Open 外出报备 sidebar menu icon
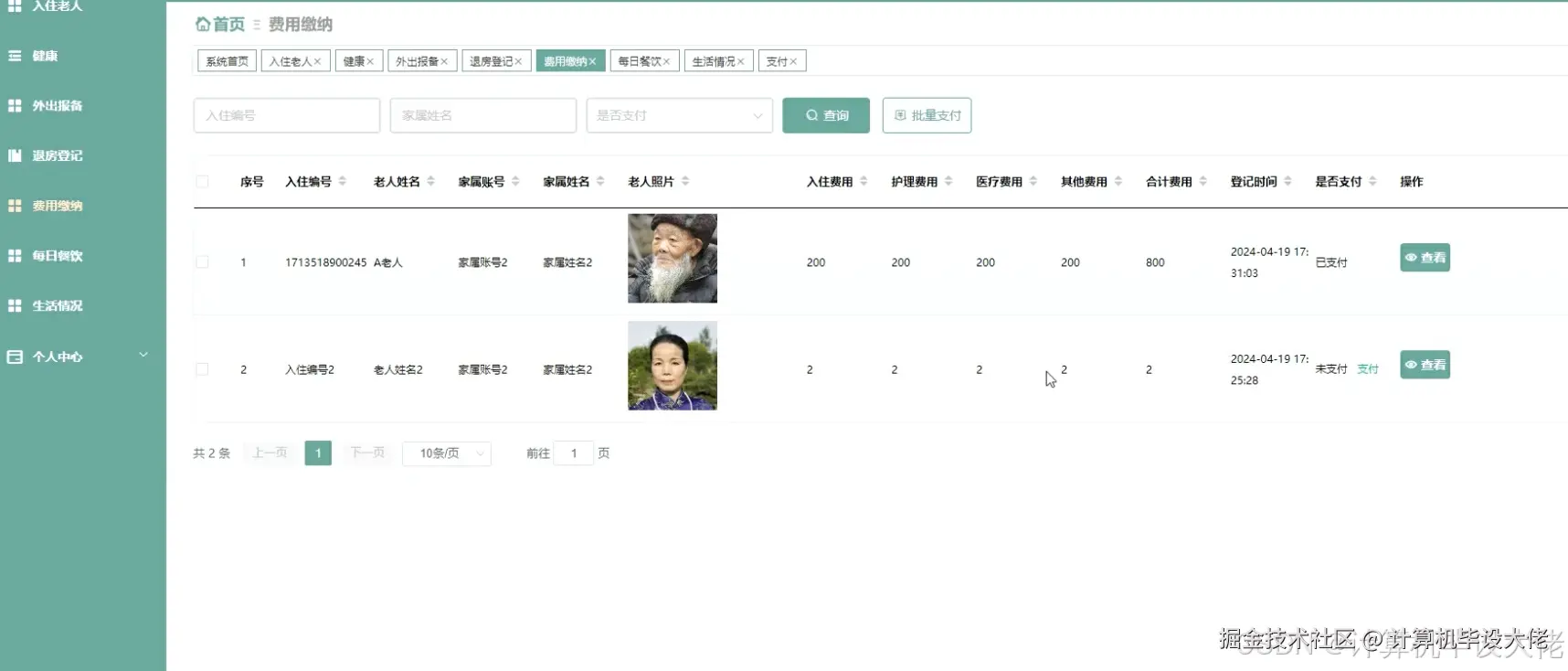The image size is (1568, 671). pos(15,105)
